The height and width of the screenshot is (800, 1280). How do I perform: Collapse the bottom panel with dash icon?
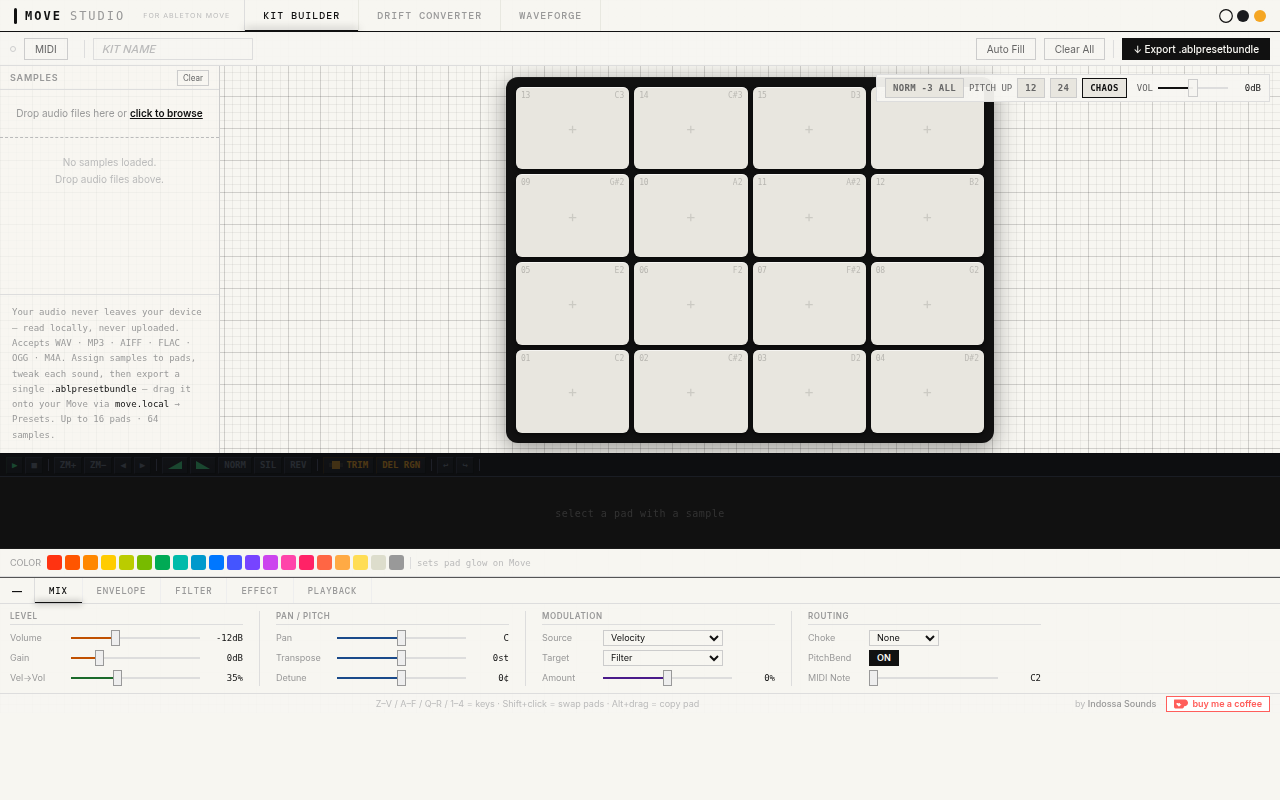click(x=17, y=591)
